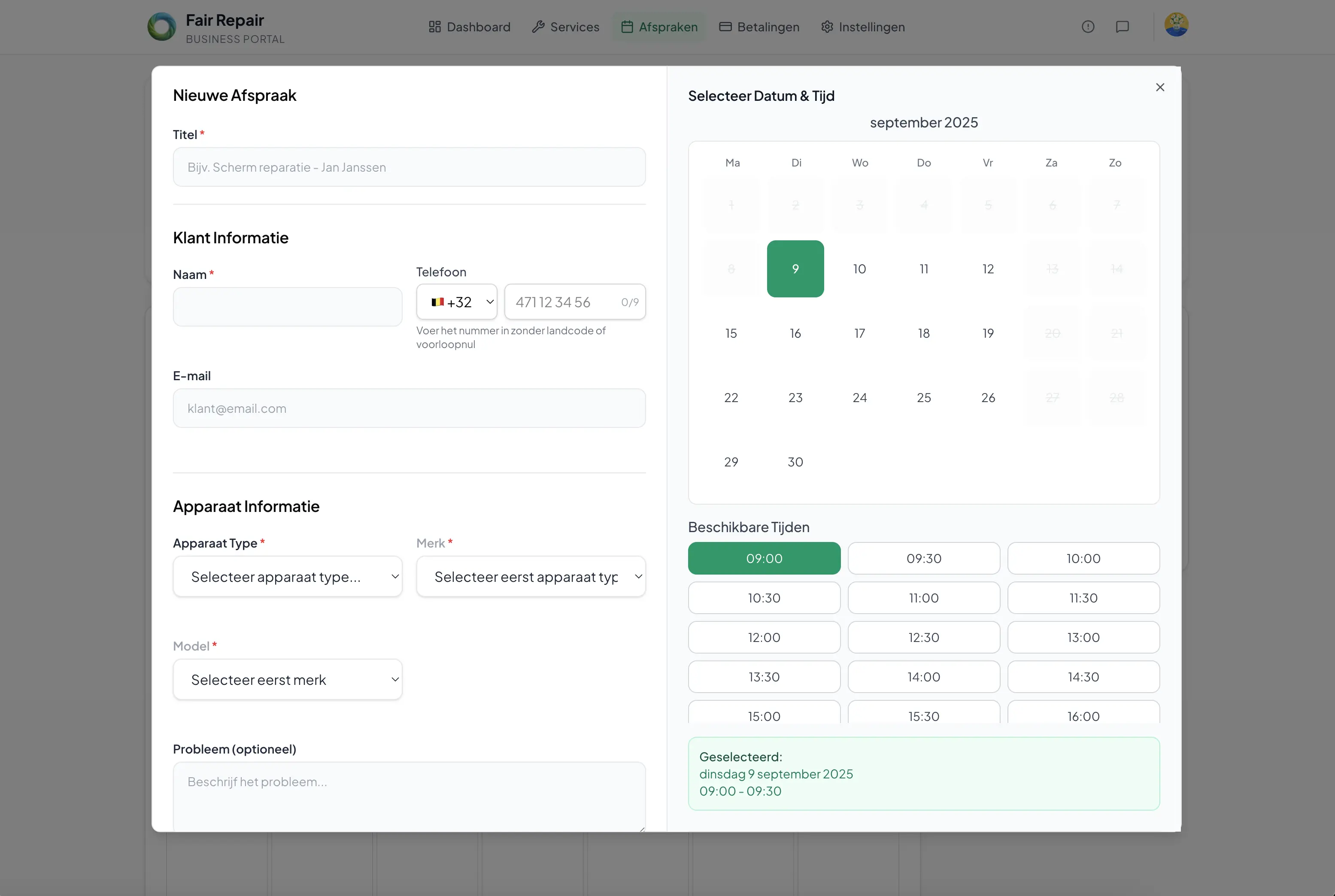Select the 10:00 time slot

[x=1083, y=558]
